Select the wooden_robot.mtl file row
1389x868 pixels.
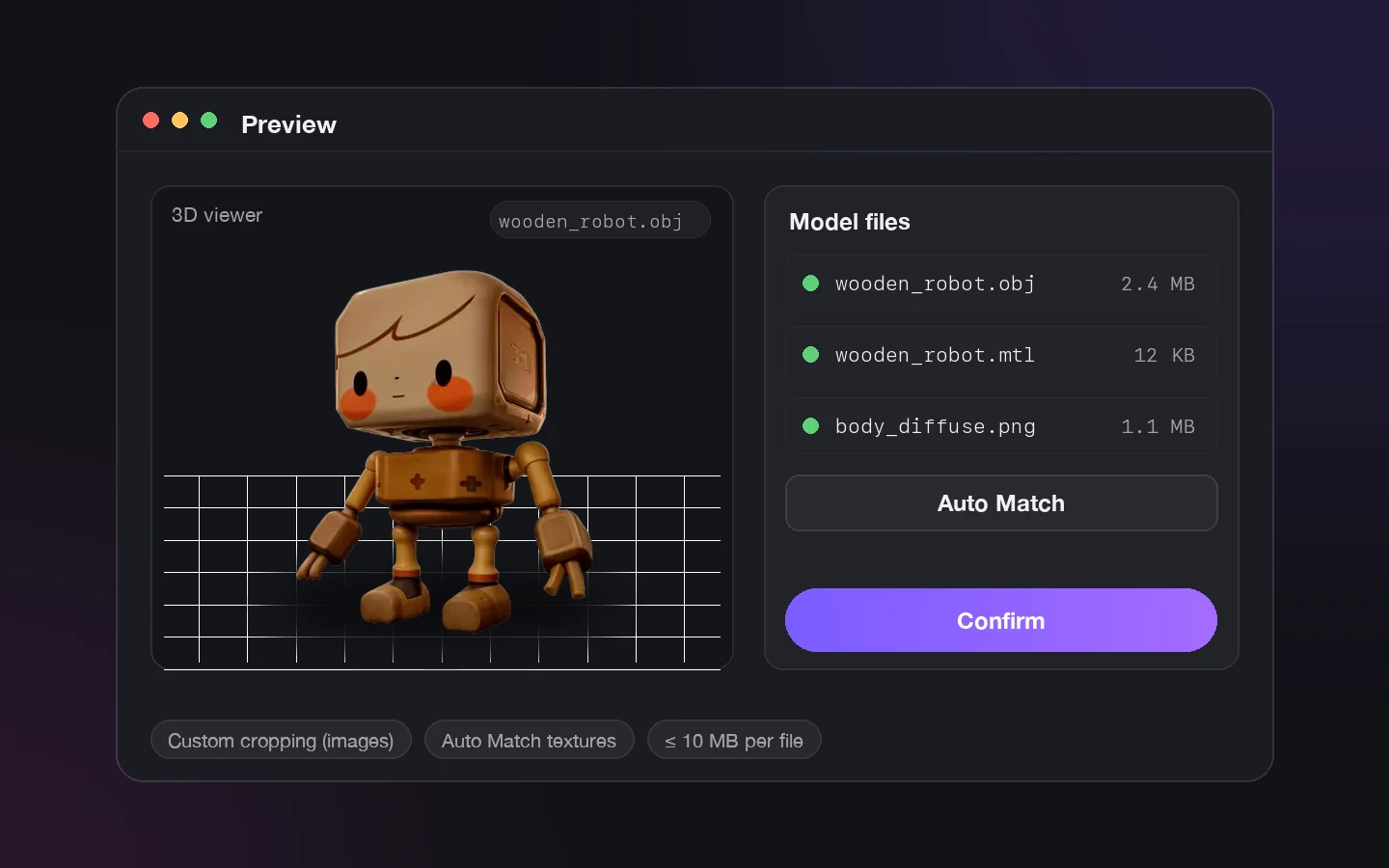[x=1000, y=355]
